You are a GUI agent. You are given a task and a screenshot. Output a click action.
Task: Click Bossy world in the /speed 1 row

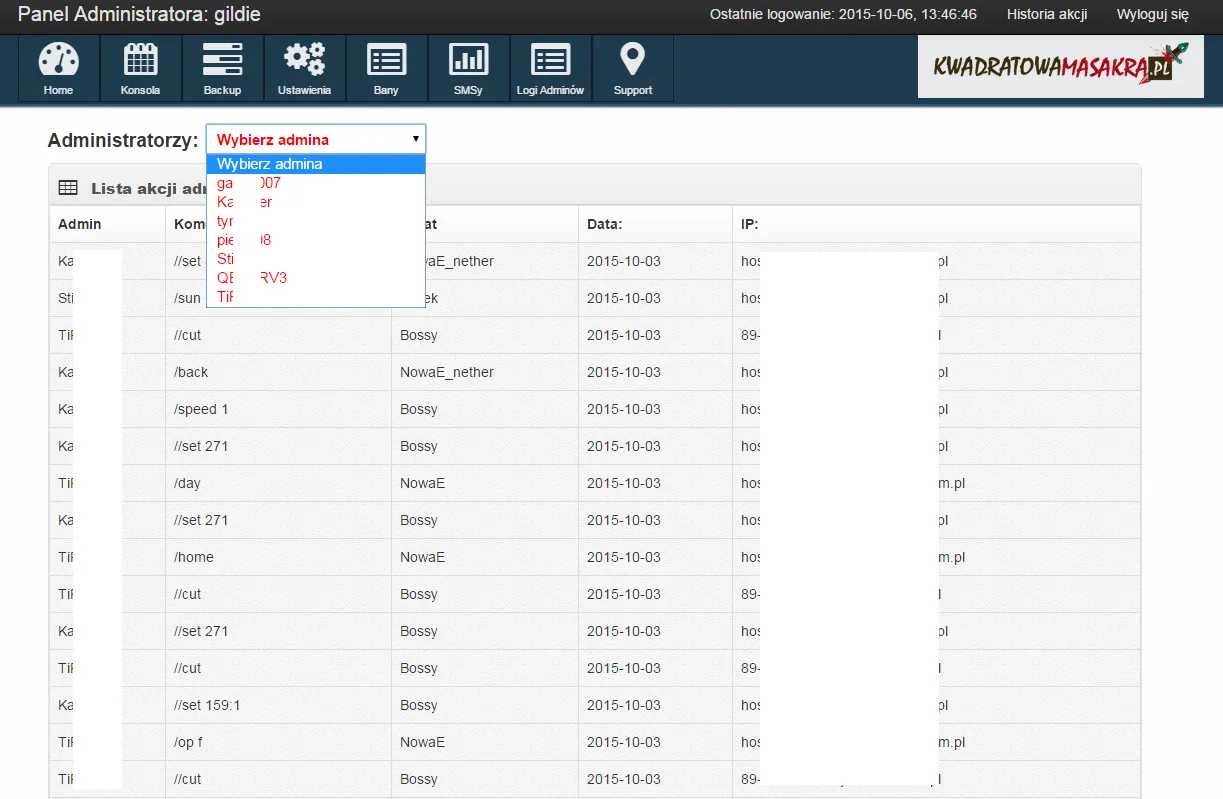point(419,409)
